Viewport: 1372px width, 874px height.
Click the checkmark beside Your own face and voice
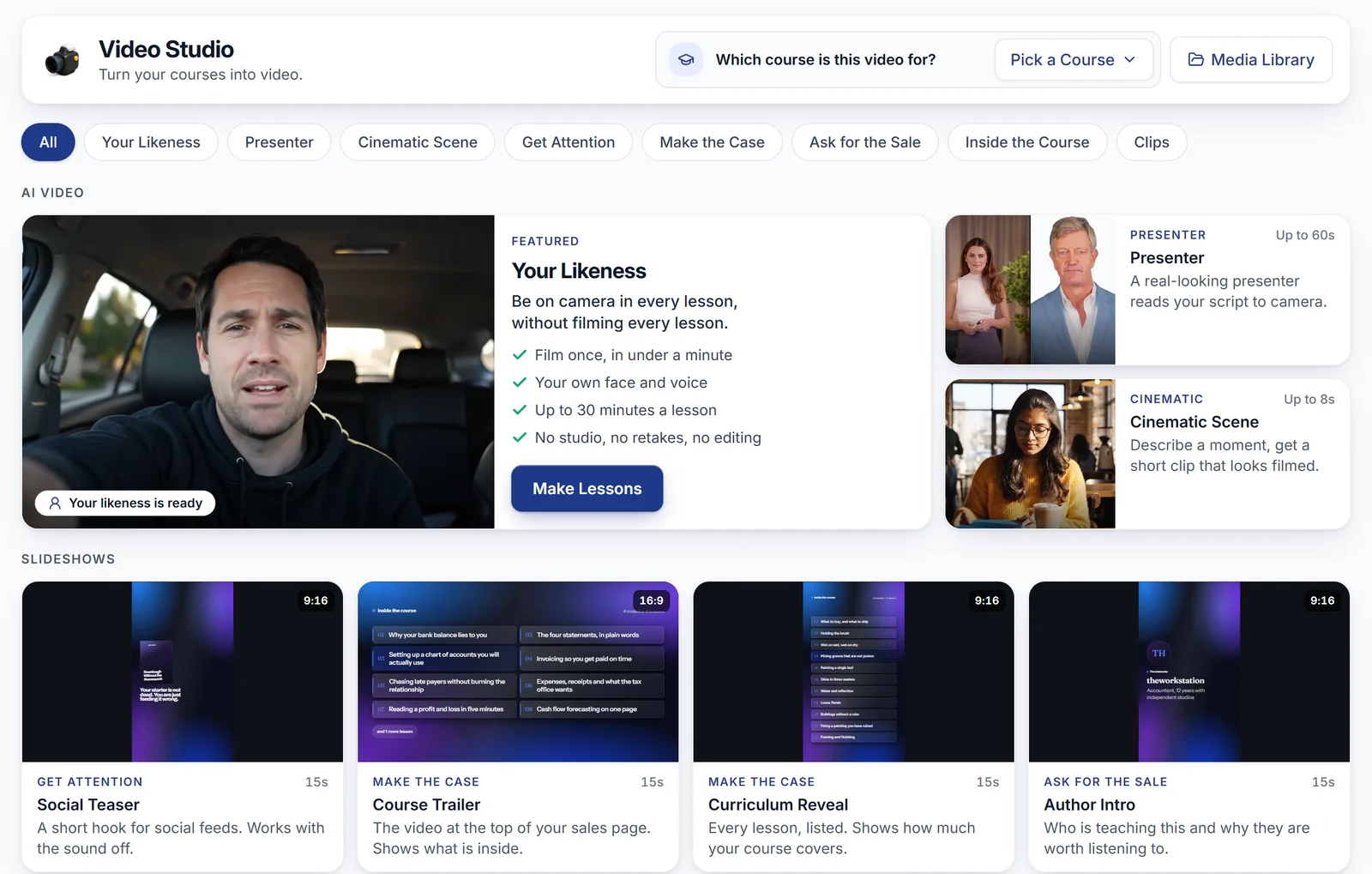520,382
